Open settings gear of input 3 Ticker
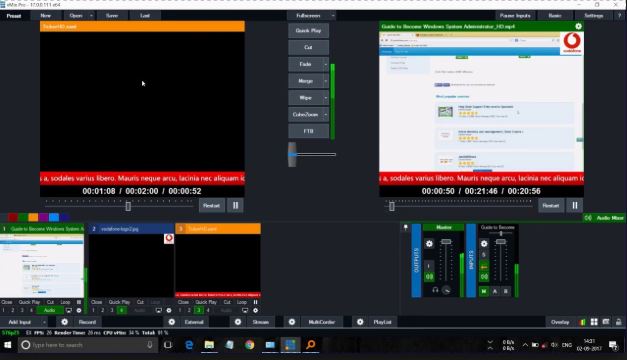The height and width of the screenshot is (360, 627). 256,310
